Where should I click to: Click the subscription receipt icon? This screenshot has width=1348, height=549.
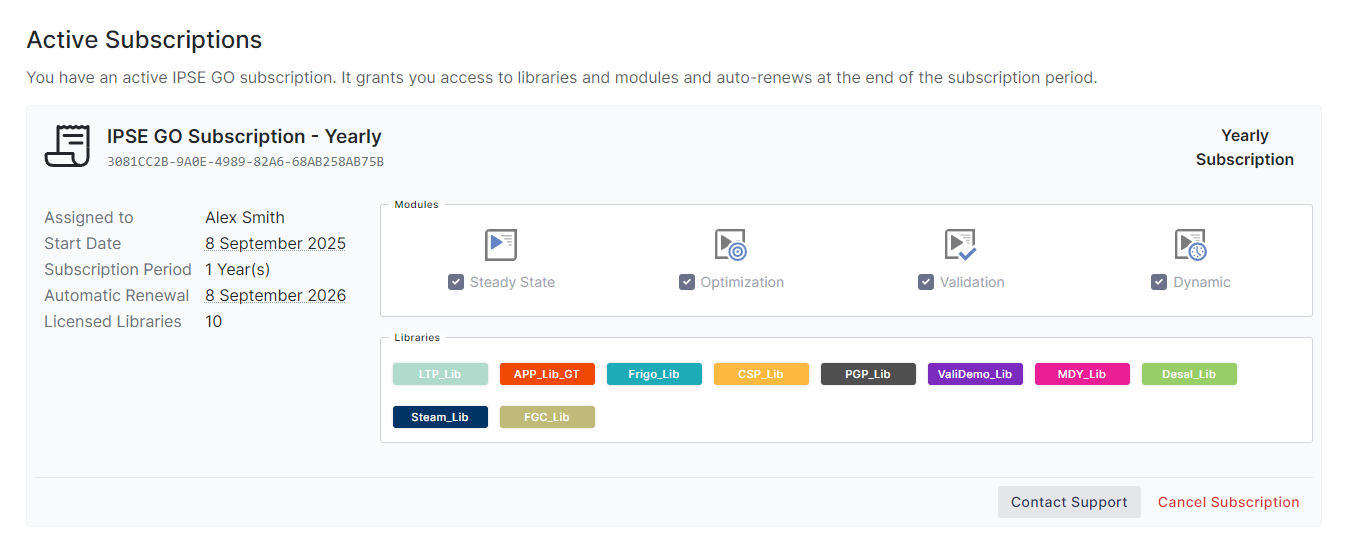point(67,146)
